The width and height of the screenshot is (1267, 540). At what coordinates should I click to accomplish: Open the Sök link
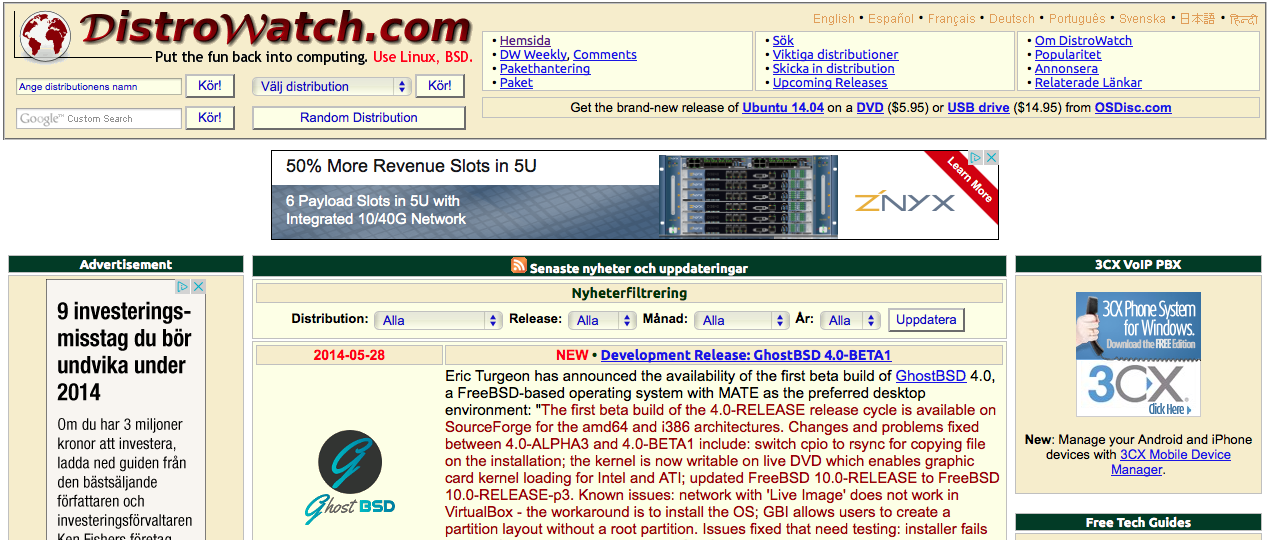783,41
